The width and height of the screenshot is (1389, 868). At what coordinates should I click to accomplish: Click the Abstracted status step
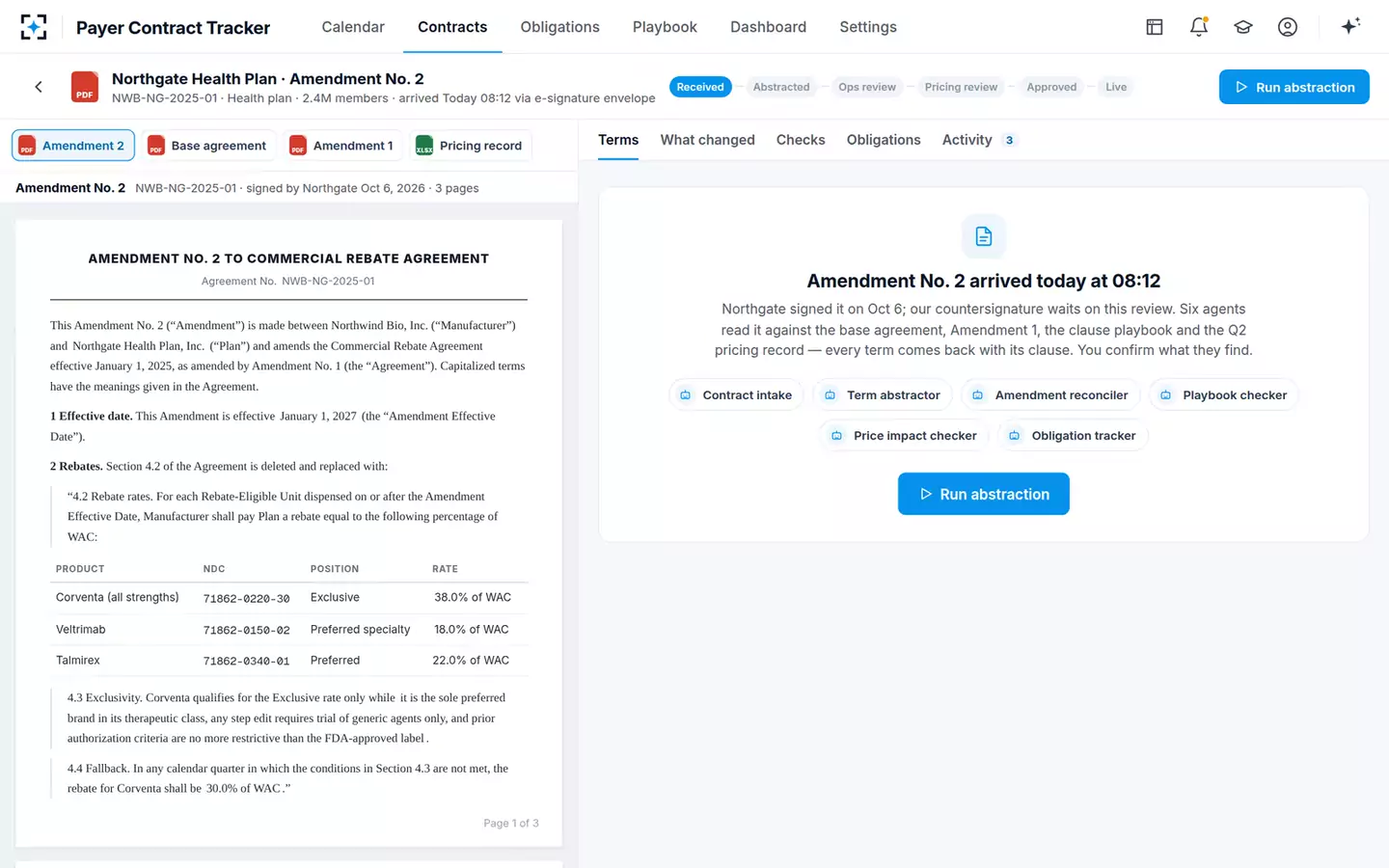click(781, 87)
